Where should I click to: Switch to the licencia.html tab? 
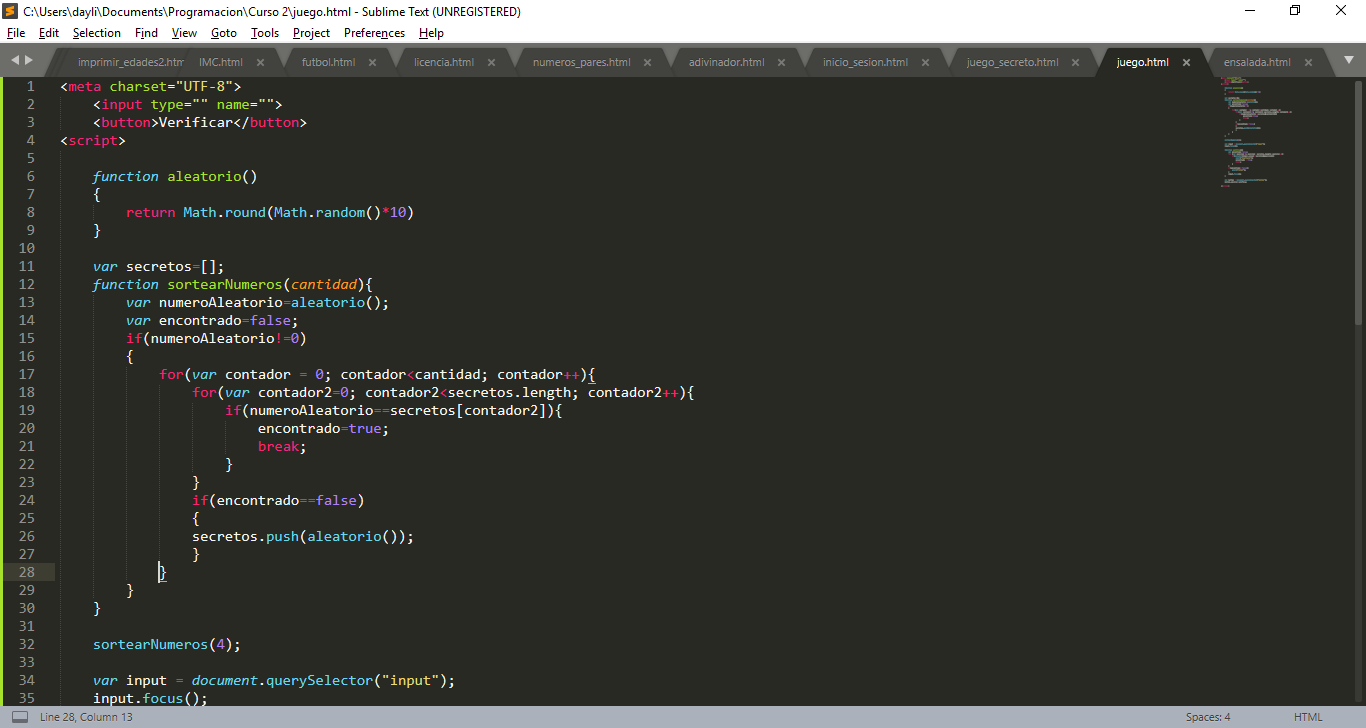point(444,62)
